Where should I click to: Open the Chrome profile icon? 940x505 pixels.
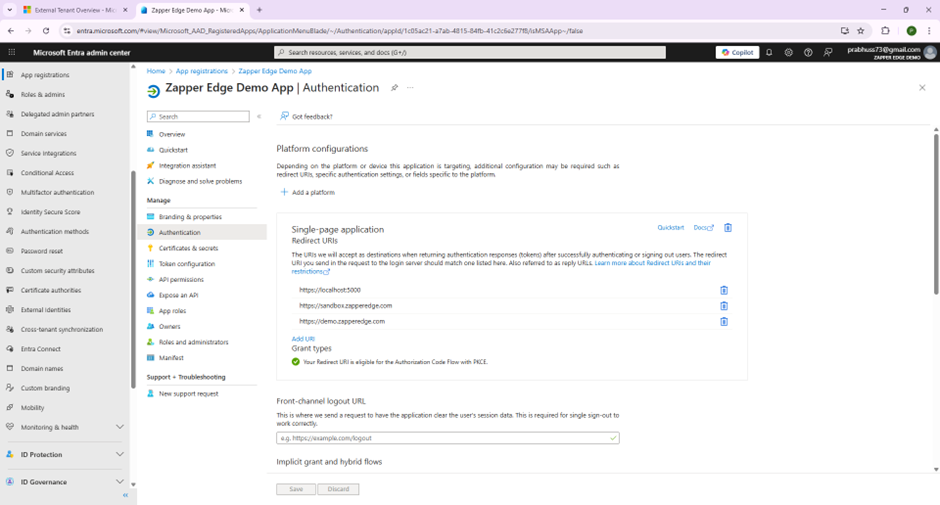click(911, 31)
